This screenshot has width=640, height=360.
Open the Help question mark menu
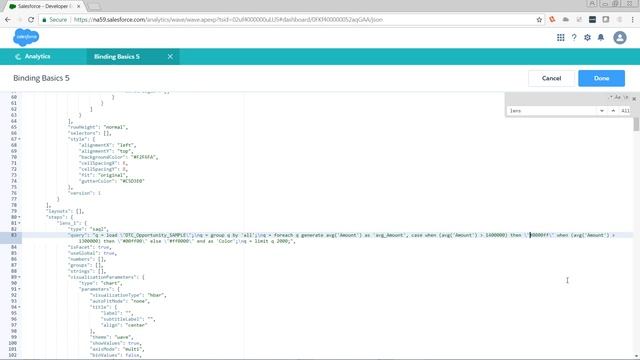point(574,38)
